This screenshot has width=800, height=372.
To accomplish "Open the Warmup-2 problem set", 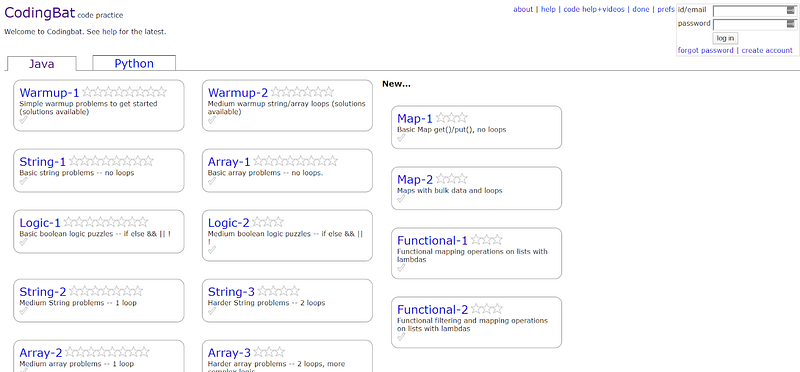I will tap(238, 93).
